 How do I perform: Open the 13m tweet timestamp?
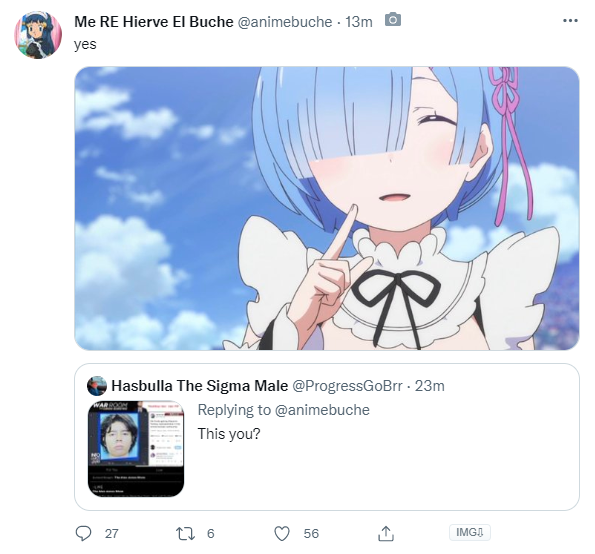pos(359,22)
